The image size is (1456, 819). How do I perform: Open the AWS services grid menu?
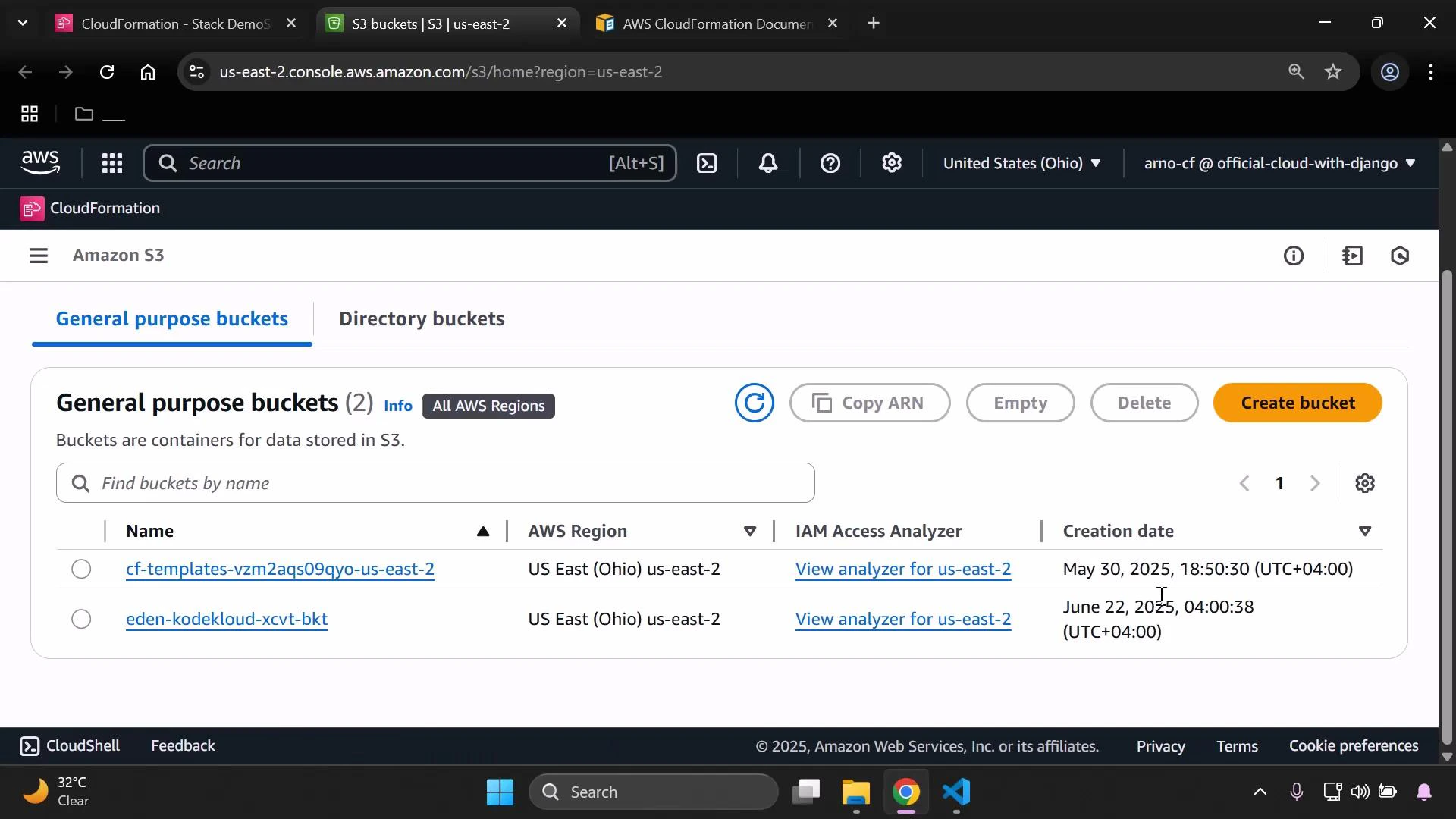111,163
